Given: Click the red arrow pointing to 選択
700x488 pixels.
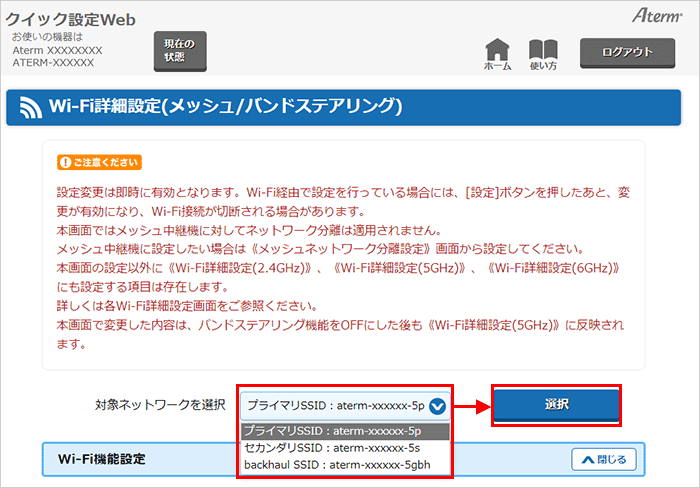Looking at the screenshot, I should pos(473,405).
